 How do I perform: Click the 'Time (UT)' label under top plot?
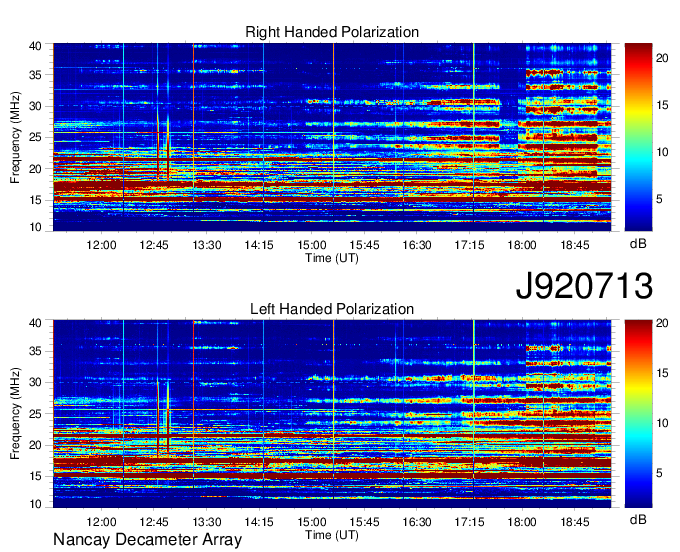click(332, 258)
